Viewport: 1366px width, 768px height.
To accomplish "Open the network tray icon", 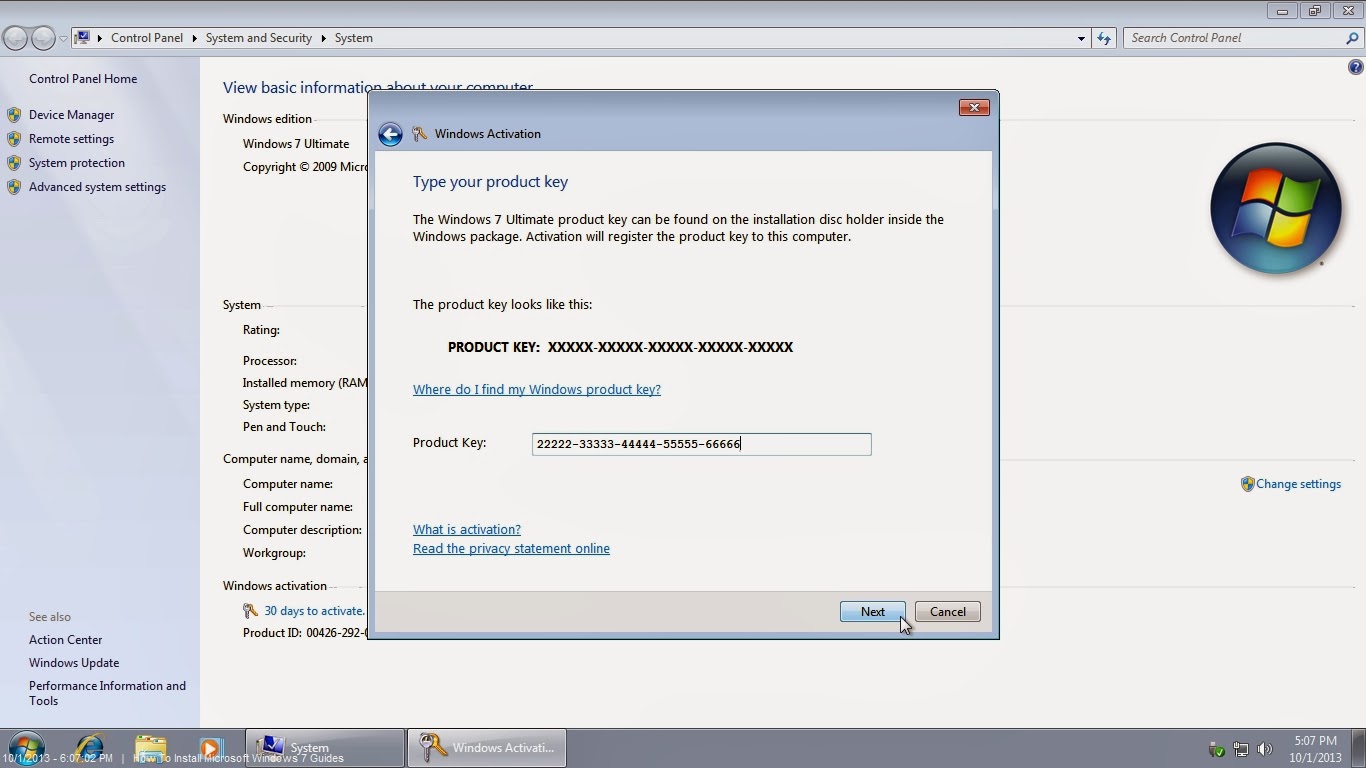I will (x=1241, y=749).
